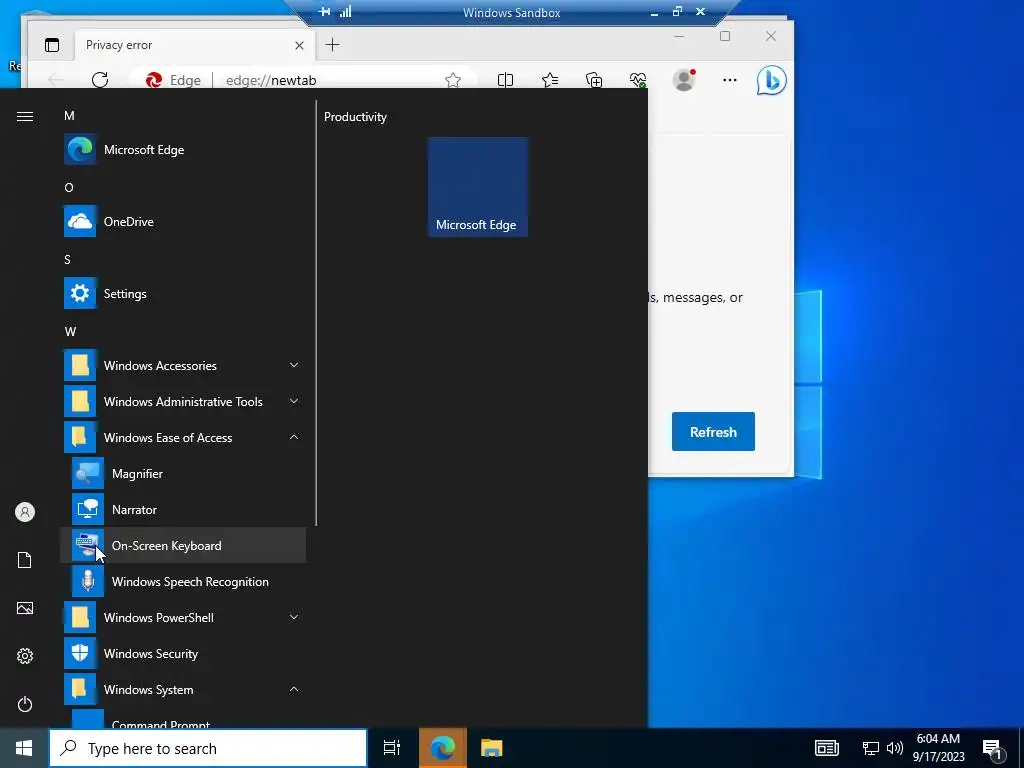1024x768 pixels.
Task: Launch OneDrive from the Start menu
Action: pyautogui.click(x=184, y=221)
